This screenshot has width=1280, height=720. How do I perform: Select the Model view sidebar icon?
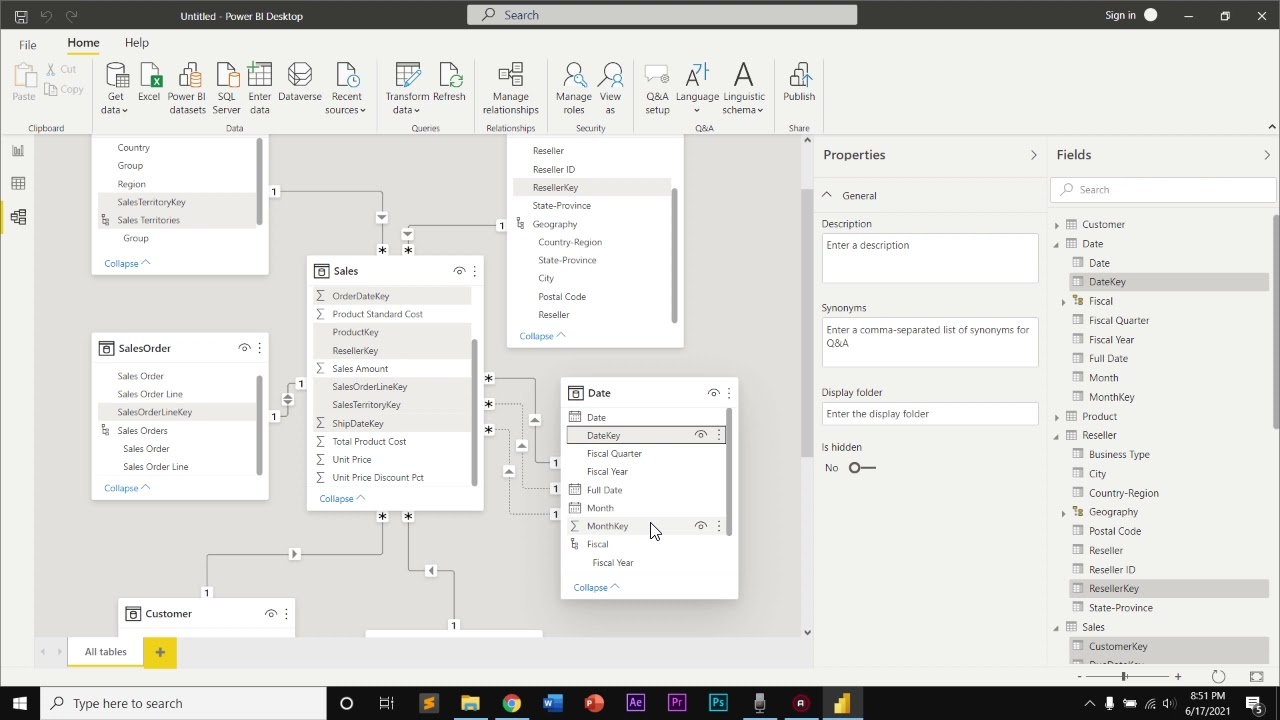tap(17, 217)
